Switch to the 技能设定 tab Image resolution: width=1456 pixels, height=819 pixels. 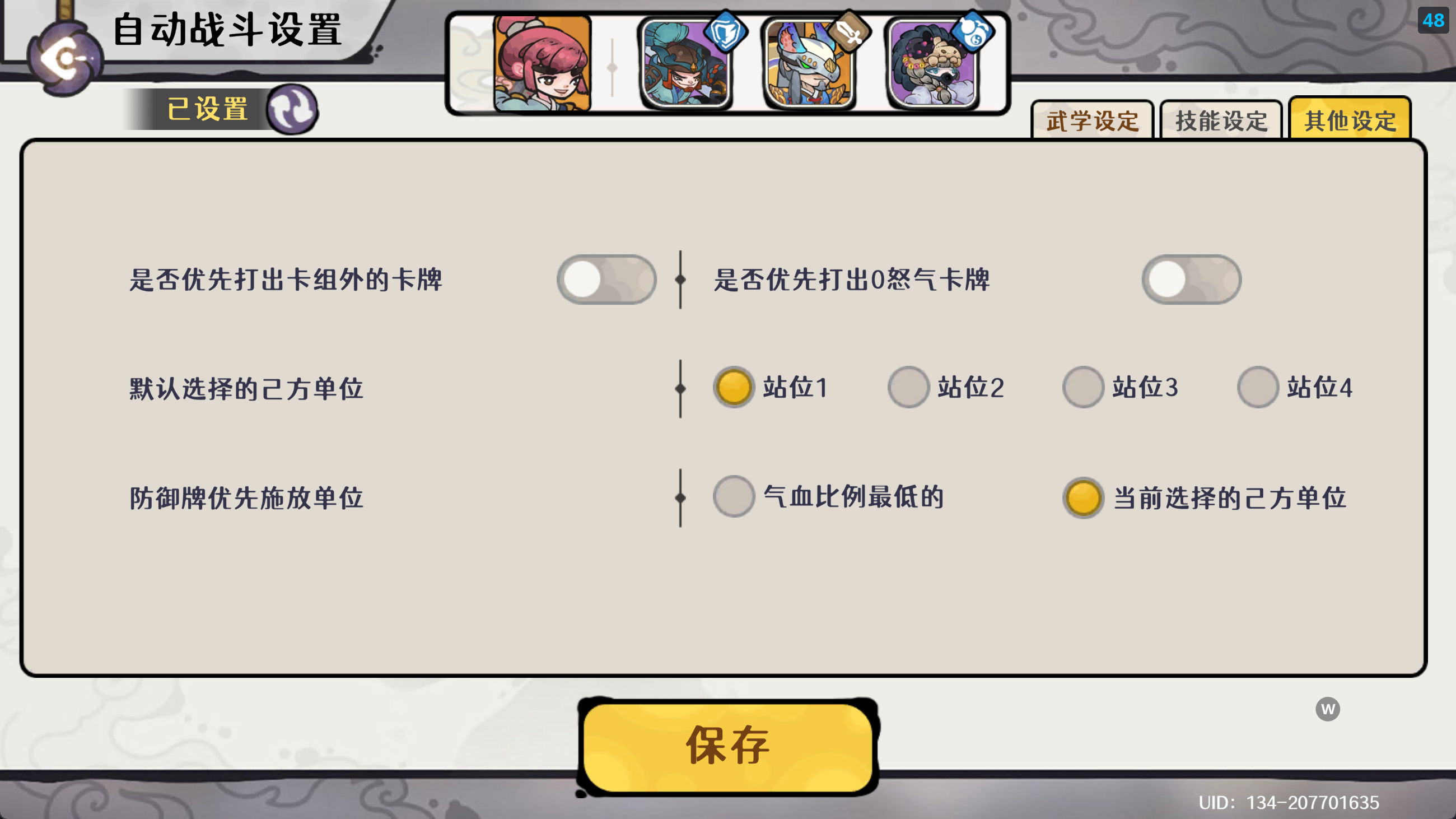[1221, 120]
